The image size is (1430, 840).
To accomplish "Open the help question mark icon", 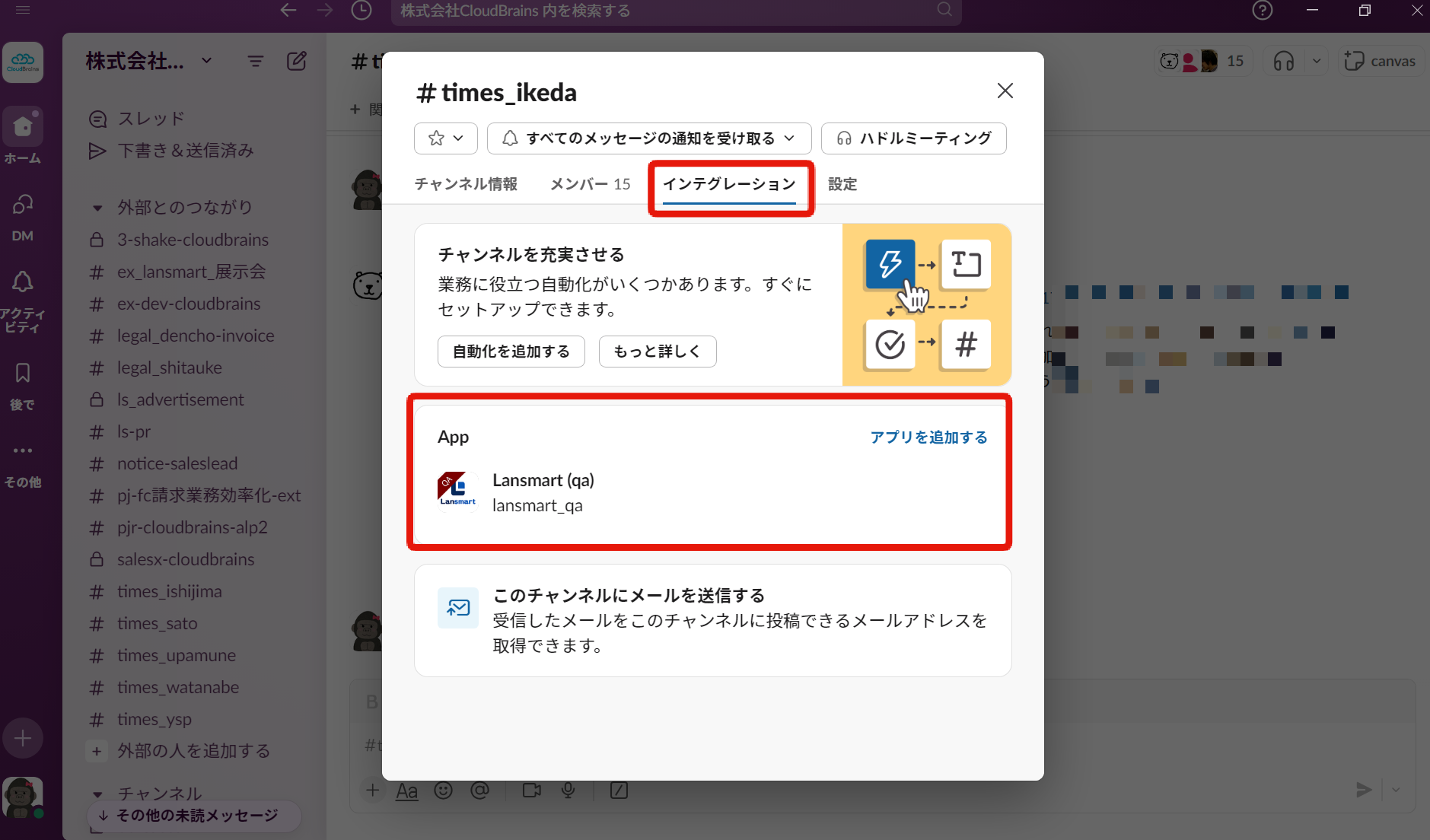I will (x=1263, y=10).
